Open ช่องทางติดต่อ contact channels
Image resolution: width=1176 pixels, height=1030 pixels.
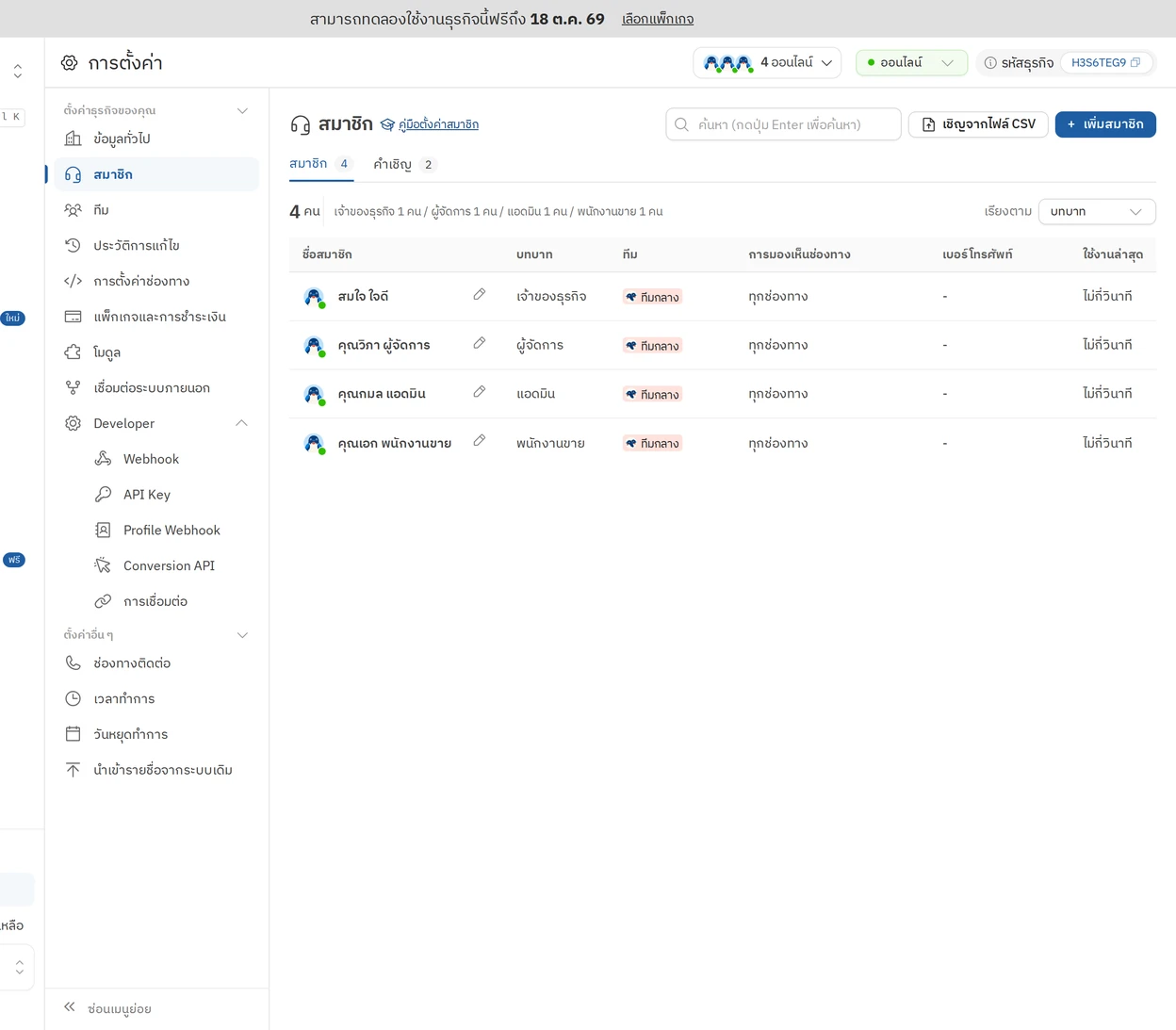click(x=156, y=663)
